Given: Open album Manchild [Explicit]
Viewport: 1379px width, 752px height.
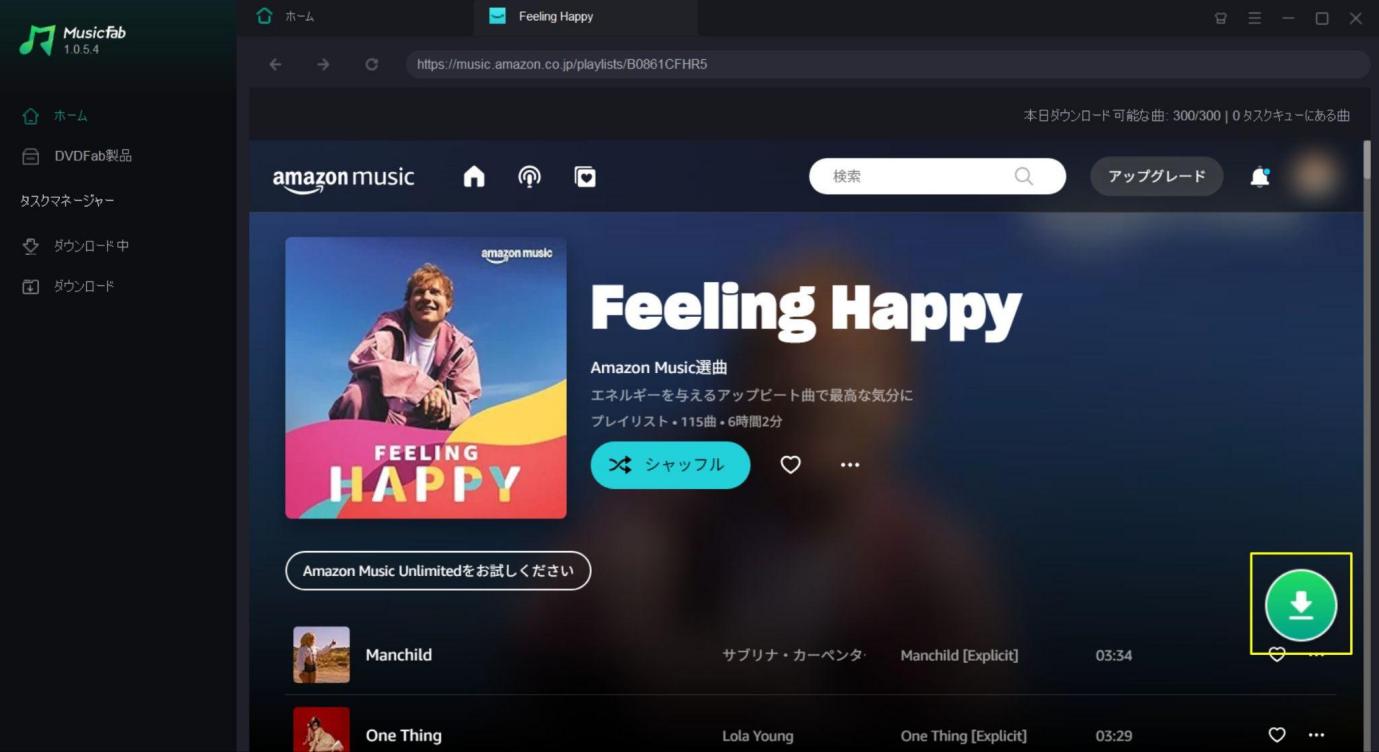Looking at the screenshot, I should [959, 655].
